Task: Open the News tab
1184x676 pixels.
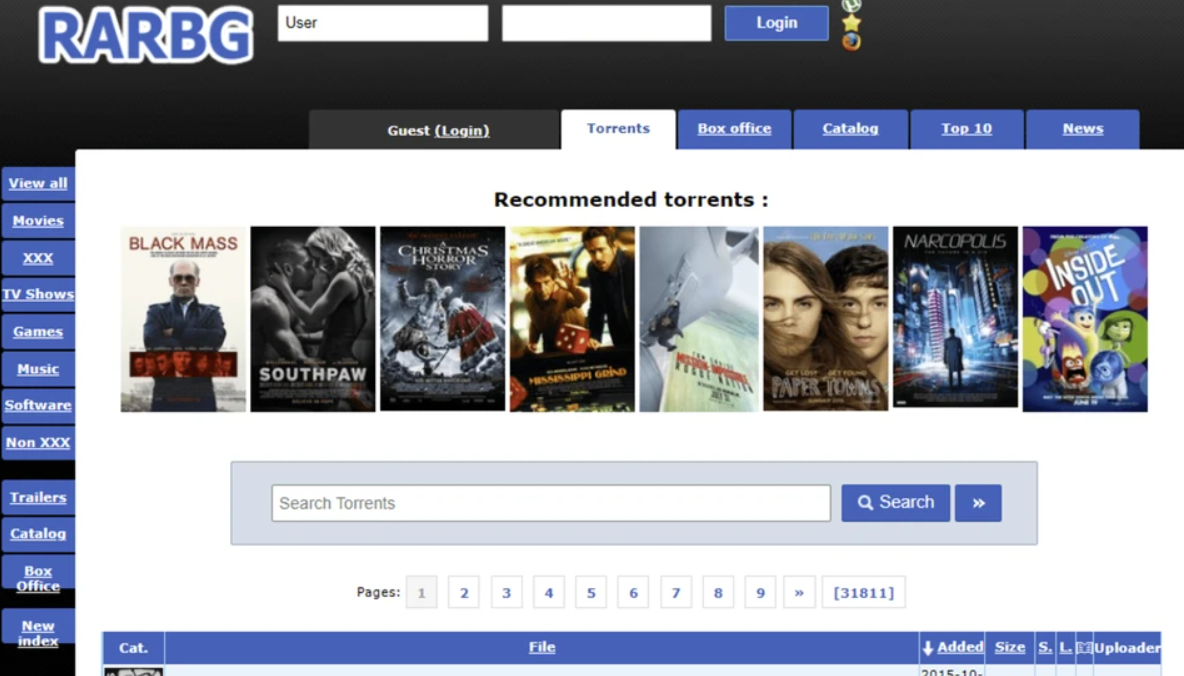Action: click(x=1083, y=129)
